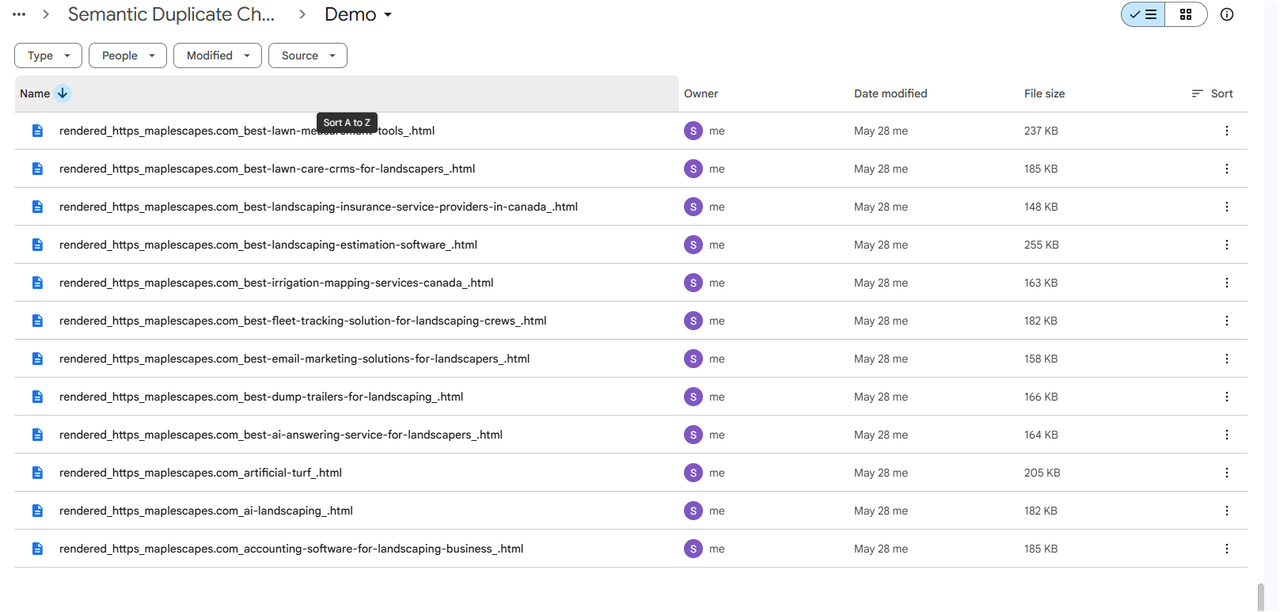Switch to list layout view
The height and width of the screenshot is (612, 1280).
[x=1143, y=14]
